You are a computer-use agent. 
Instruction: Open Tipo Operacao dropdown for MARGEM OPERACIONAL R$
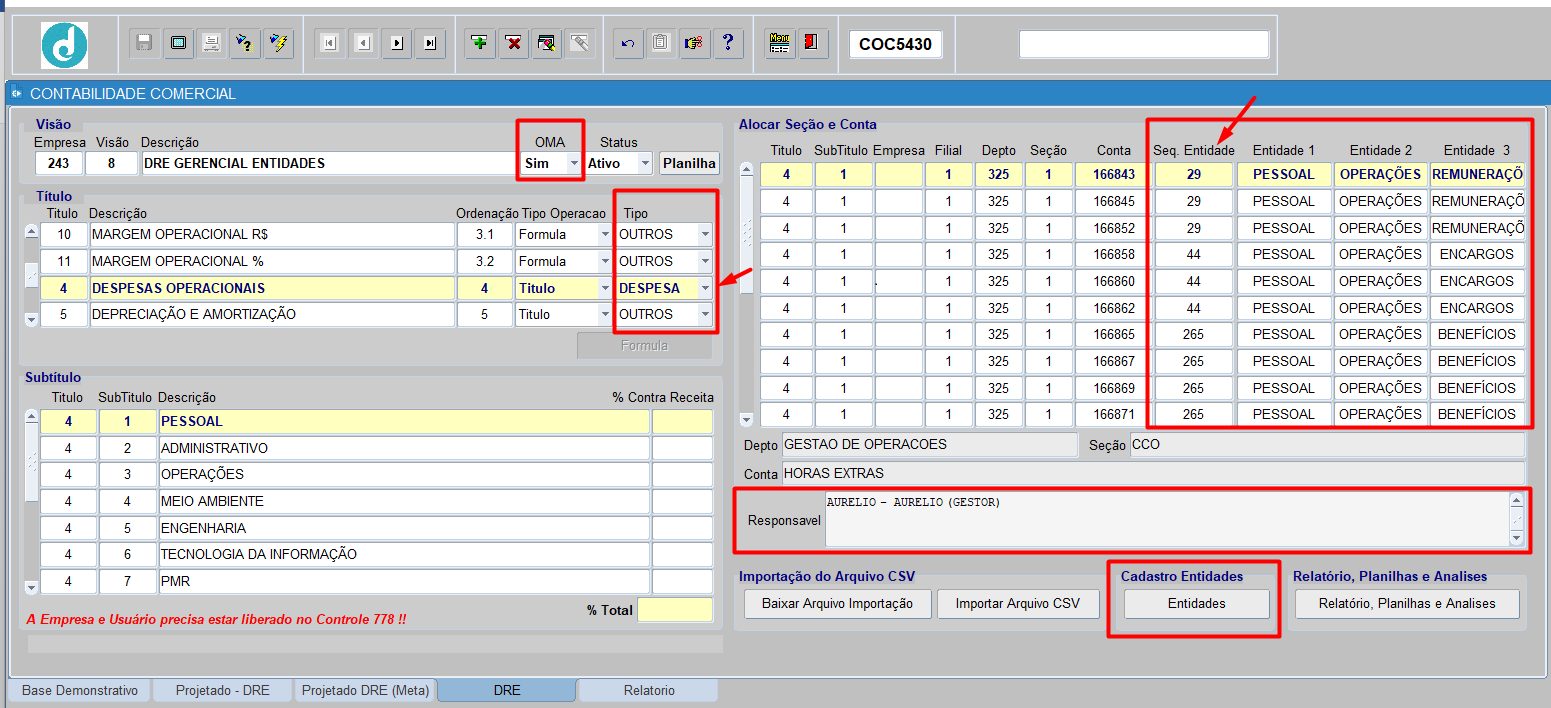[x=603, y=234]
